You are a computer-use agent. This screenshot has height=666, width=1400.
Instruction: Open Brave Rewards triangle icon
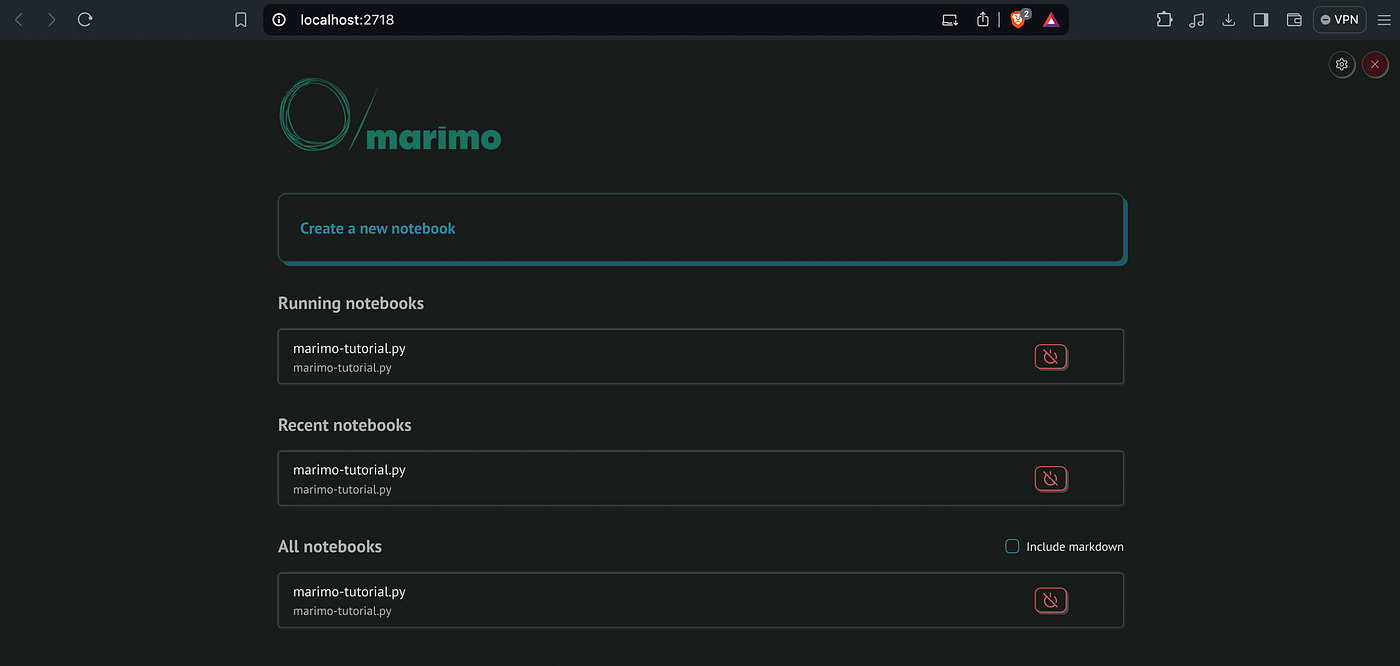pos(1051,19)
